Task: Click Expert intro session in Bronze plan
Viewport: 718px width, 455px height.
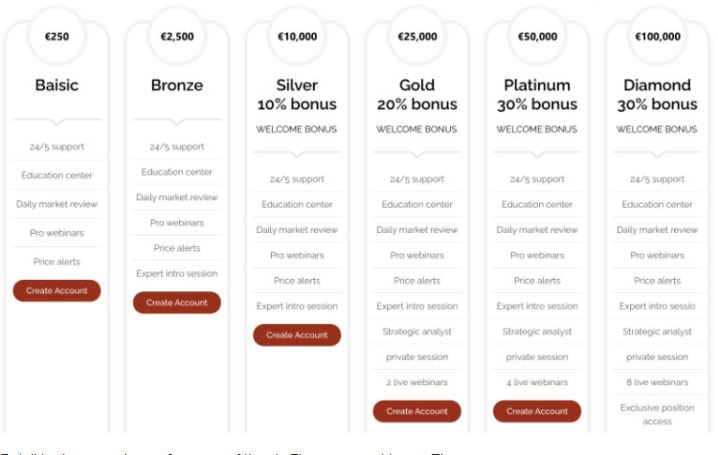Action: tap(177, 274)
